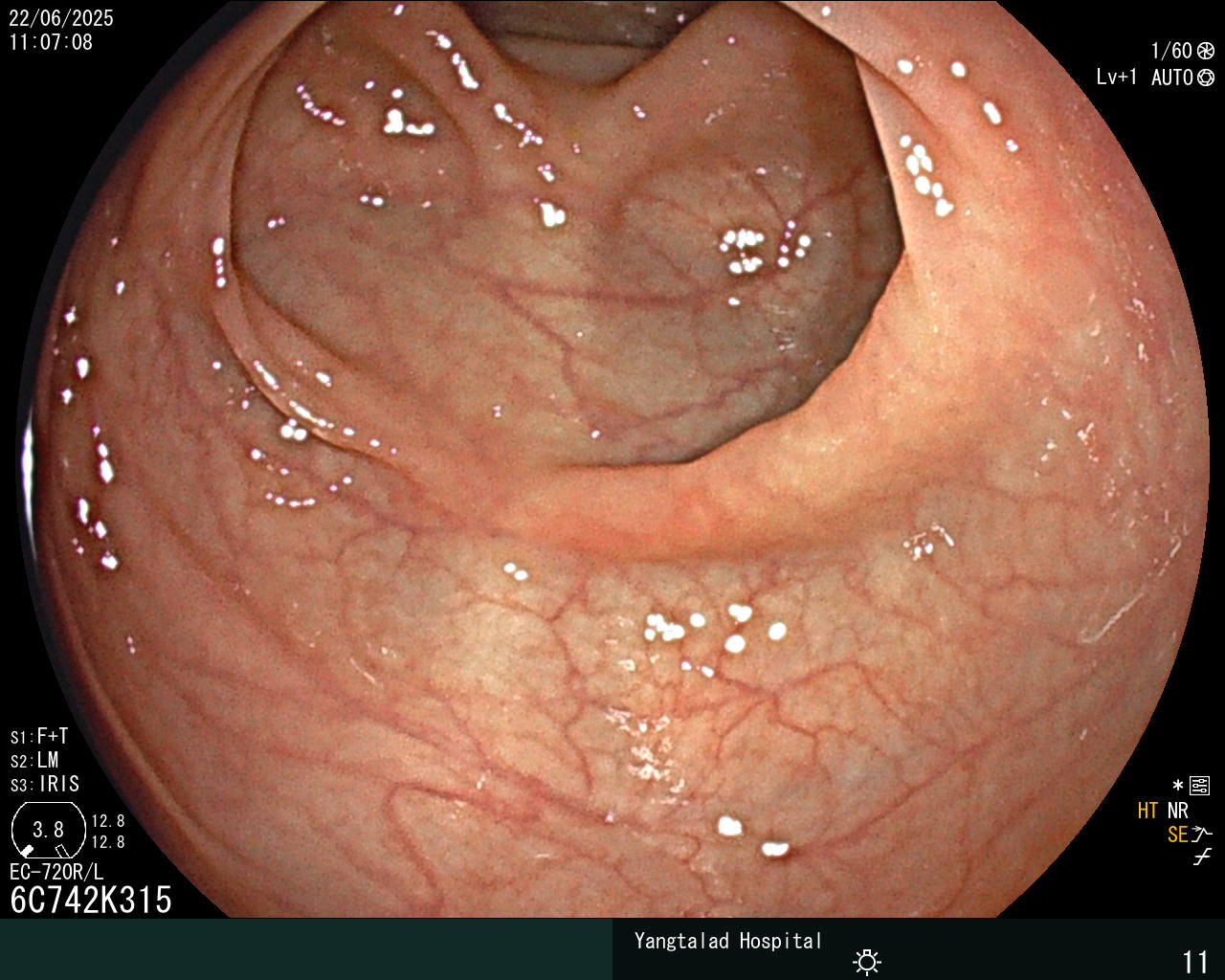This screenshot has height=980, width=1225.
Task: Click the asterisk indicator next to settings icon
Action: [x=1178, y=786]
